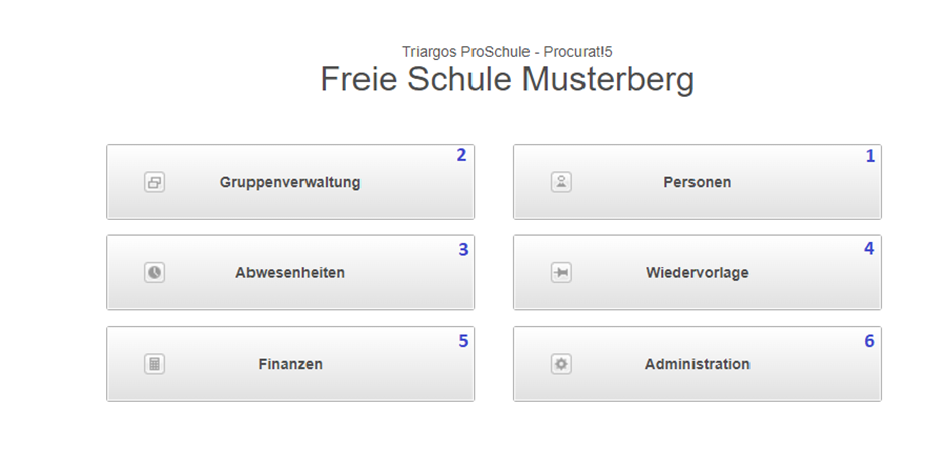Click the Freie Schule Musterberg heading
This screenshot has height=467, width=944.
click(507, 79)
